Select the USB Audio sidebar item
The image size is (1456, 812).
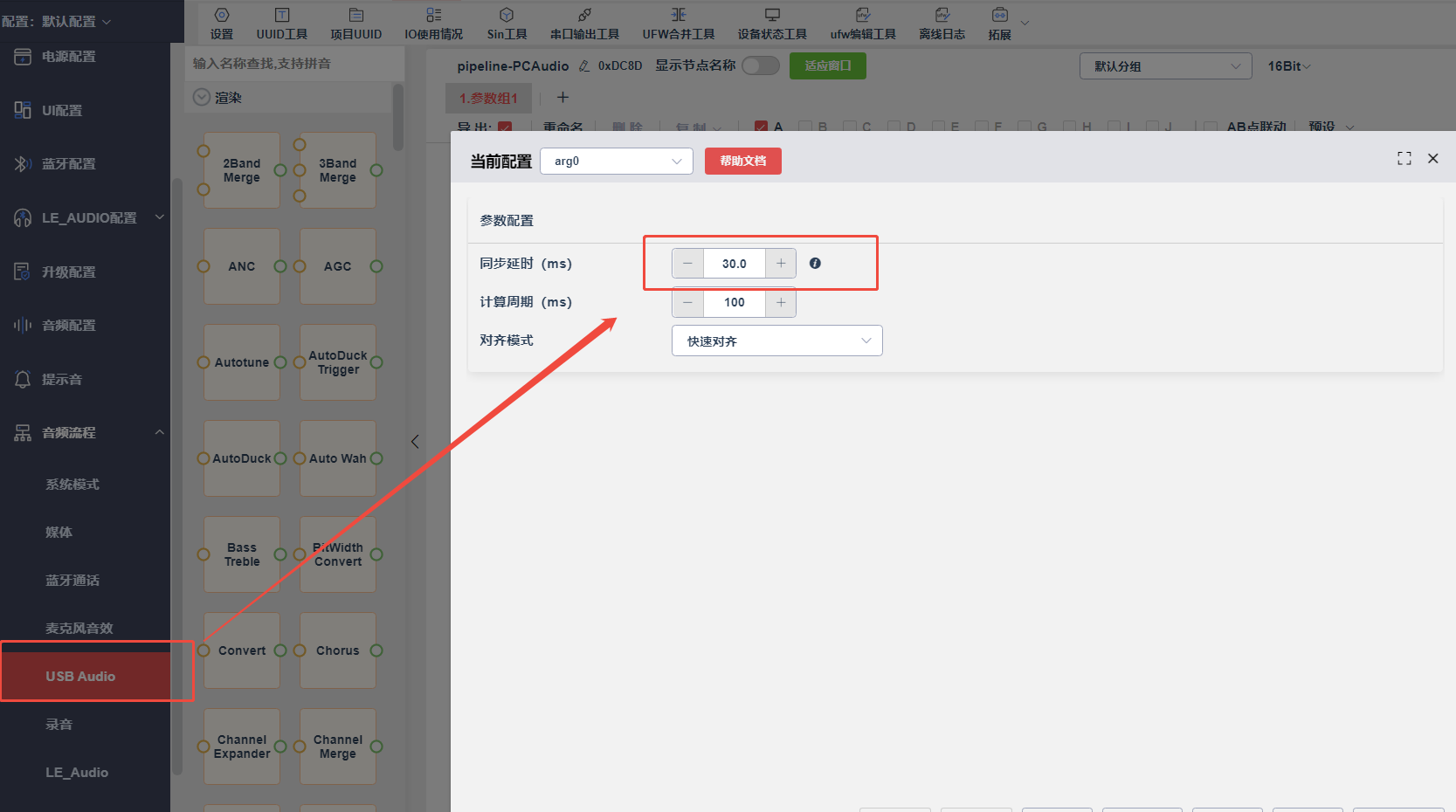point(85,676)
